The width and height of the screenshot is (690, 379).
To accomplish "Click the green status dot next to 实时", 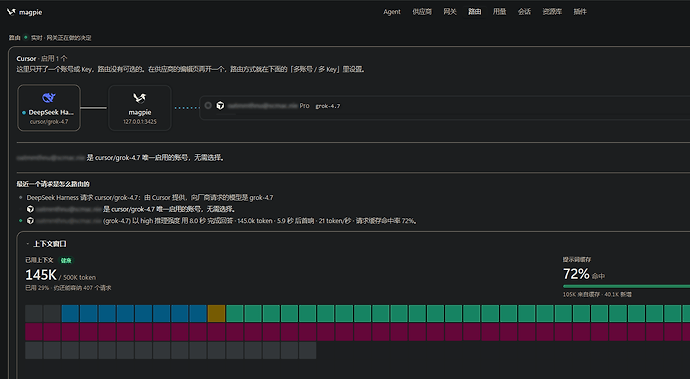I will click(x=26, y=37).
